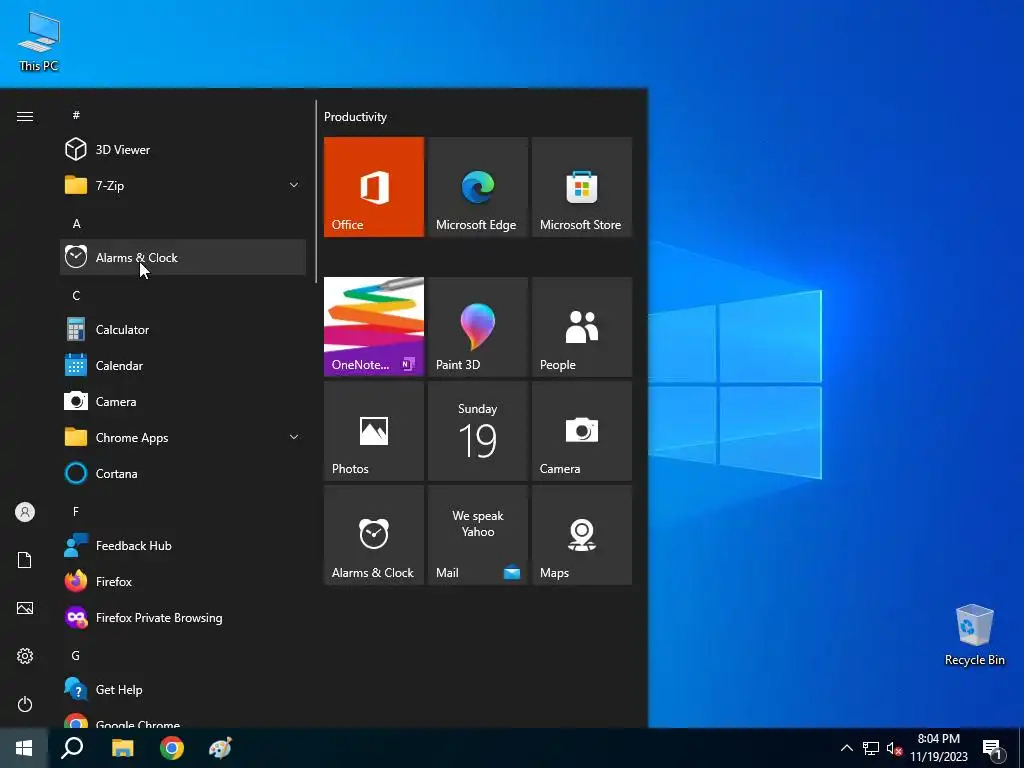Open the People tile
The image size is (1024, 768).
click(582, 327)
